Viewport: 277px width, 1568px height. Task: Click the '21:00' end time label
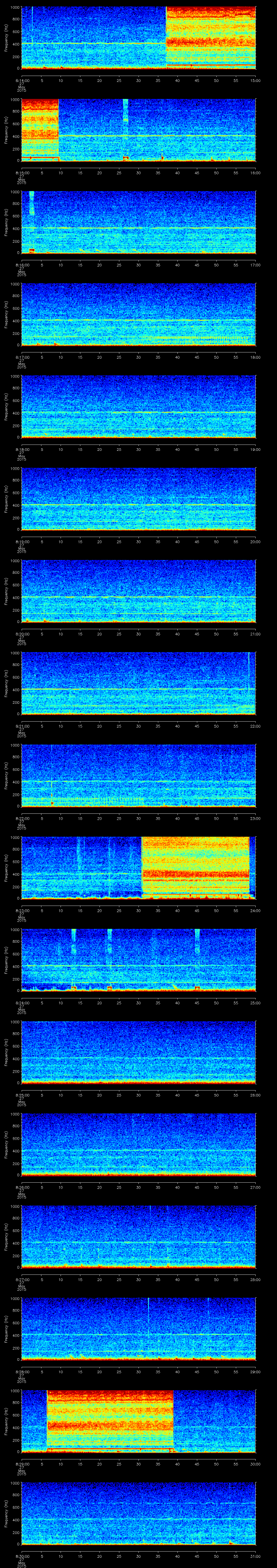(x=255, y=634)
